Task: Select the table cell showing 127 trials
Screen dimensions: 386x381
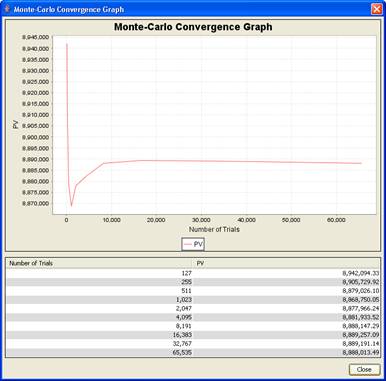Action: click(100, 273)
